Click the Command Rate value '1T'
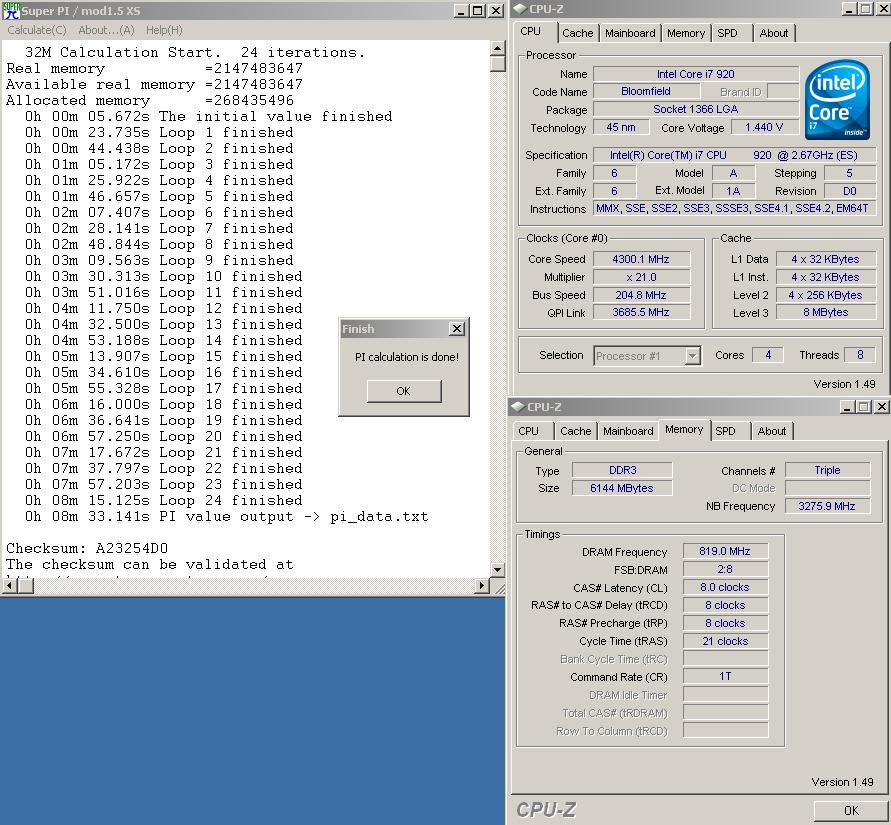This screenshot has height=825, width=891. click(x=725, y=677)
